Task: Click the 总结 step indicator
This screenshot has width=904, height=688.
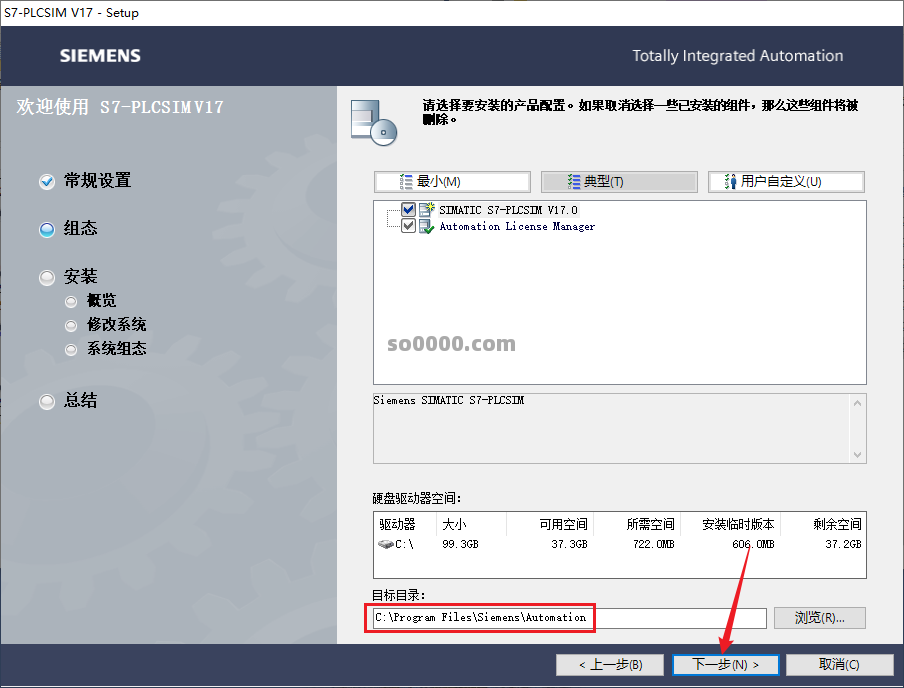Action: click(47, 401)
